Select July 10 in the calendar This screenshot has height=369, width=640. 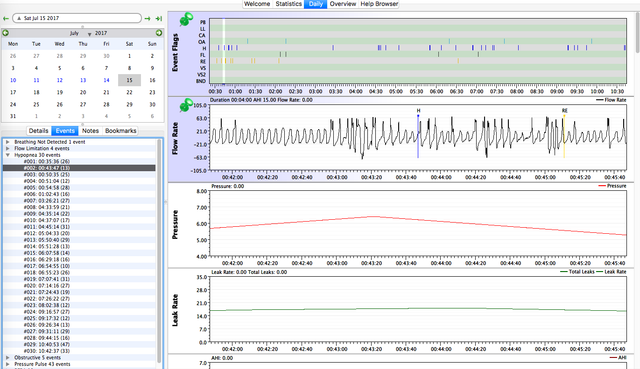(13, 80)
